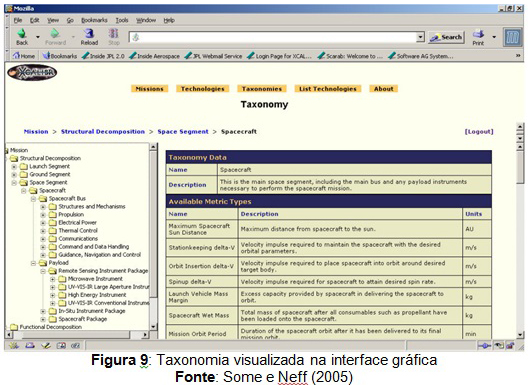This screenshot has width=528, height=385.
Task: Collapse the Spacecraft Bus tree node
Action: 33,199
